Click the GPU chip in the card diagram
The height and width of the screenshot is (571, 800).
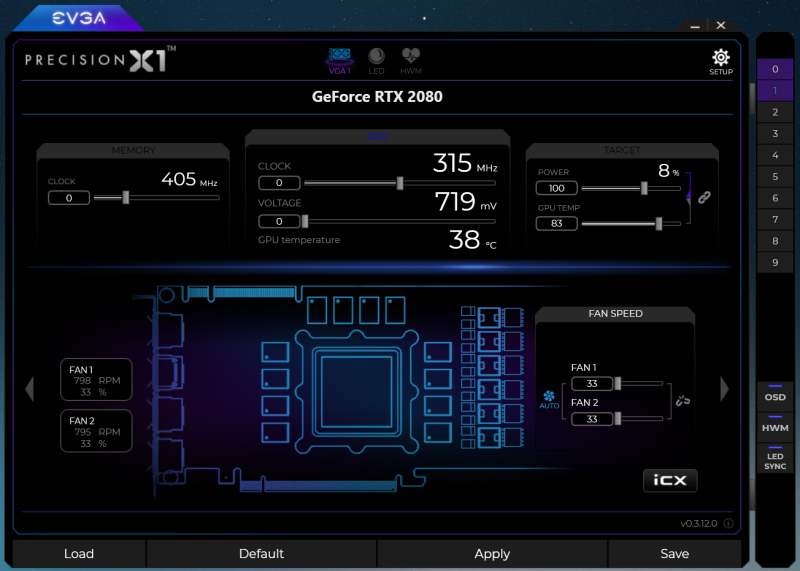pyautogui.click(x=357, y=391)
